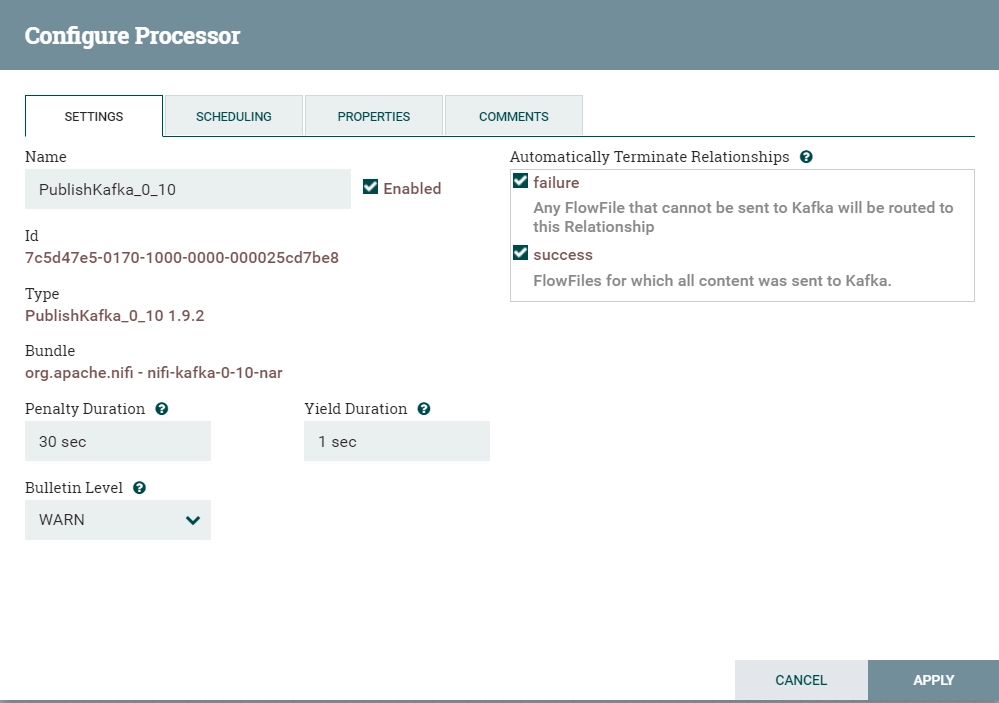Click help icon beside Yield Duration
Viewport: 999px width, 703px height.
coord(424,409)
